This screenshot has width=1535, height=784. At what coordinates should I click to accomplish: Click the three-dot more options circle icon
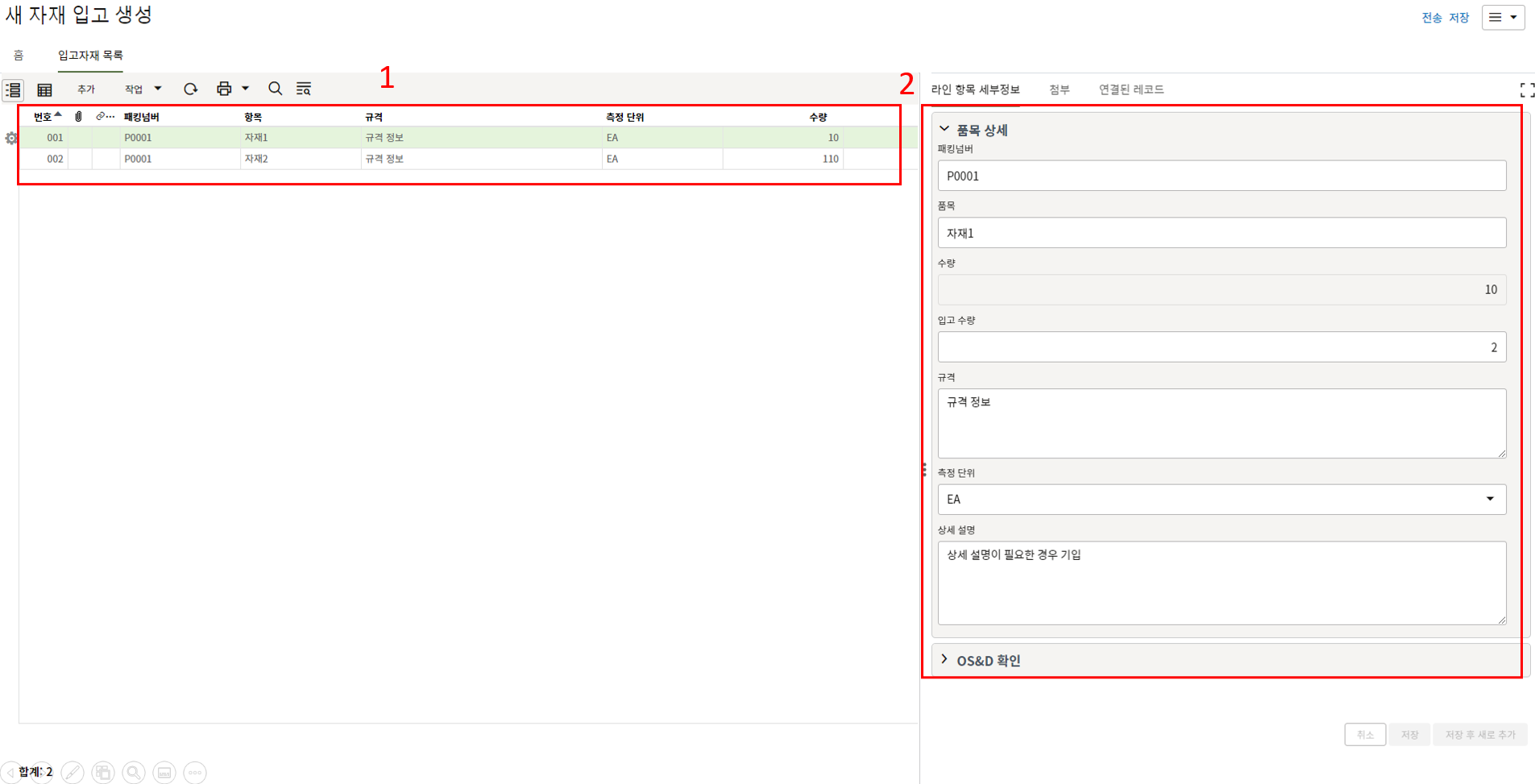195,772
